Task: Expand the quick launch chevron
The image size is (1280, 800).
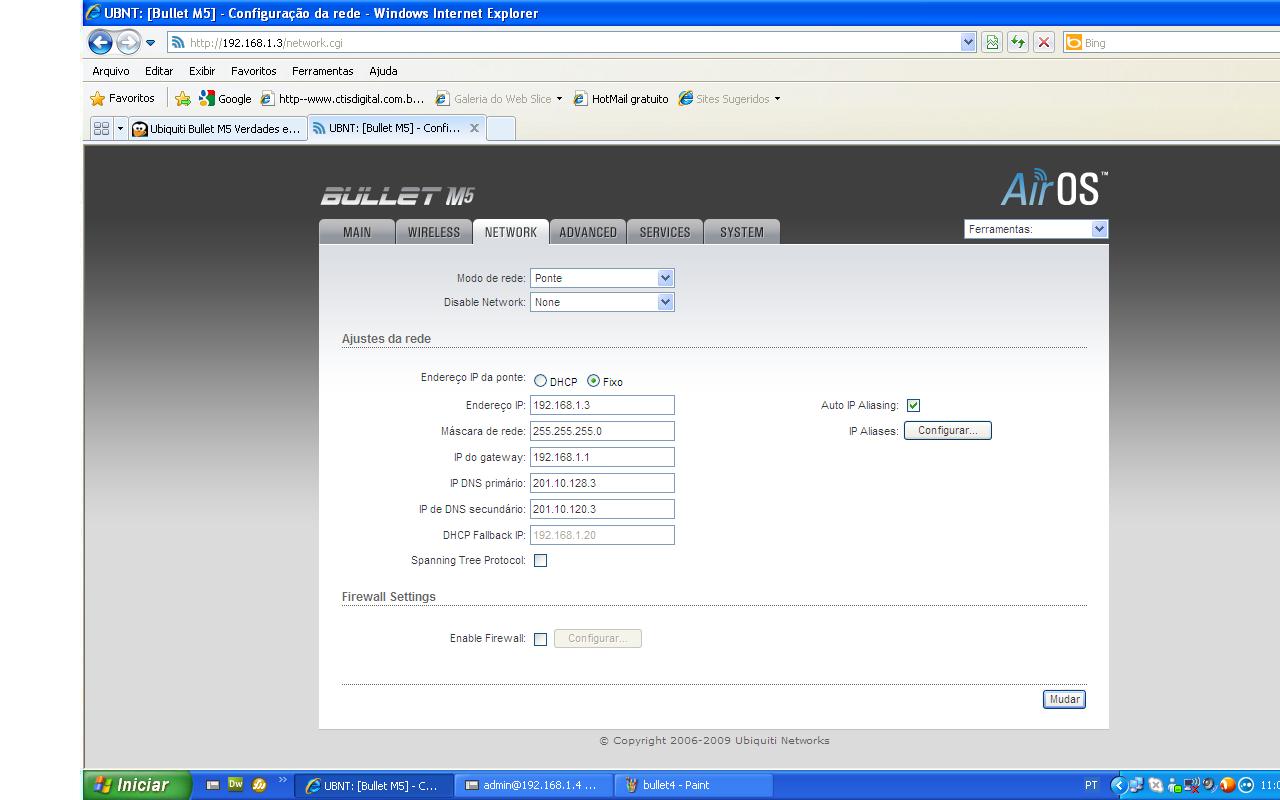Action: coord(282,781)
